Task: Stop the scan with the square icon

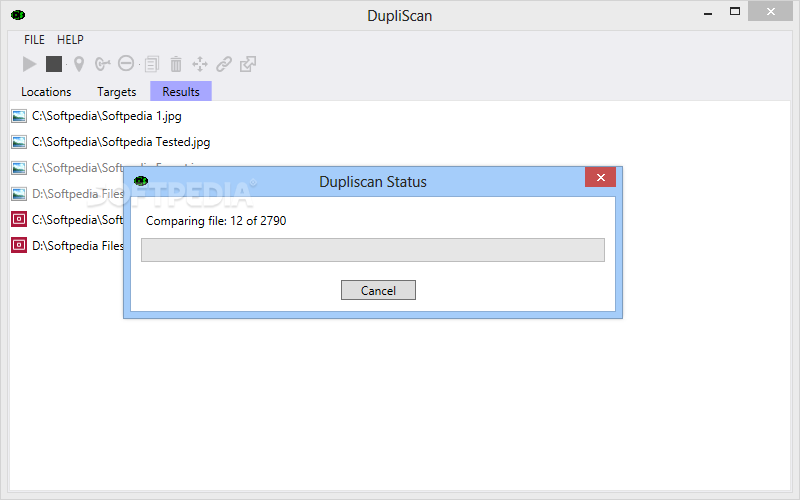Action: click(x=54, y=64)
